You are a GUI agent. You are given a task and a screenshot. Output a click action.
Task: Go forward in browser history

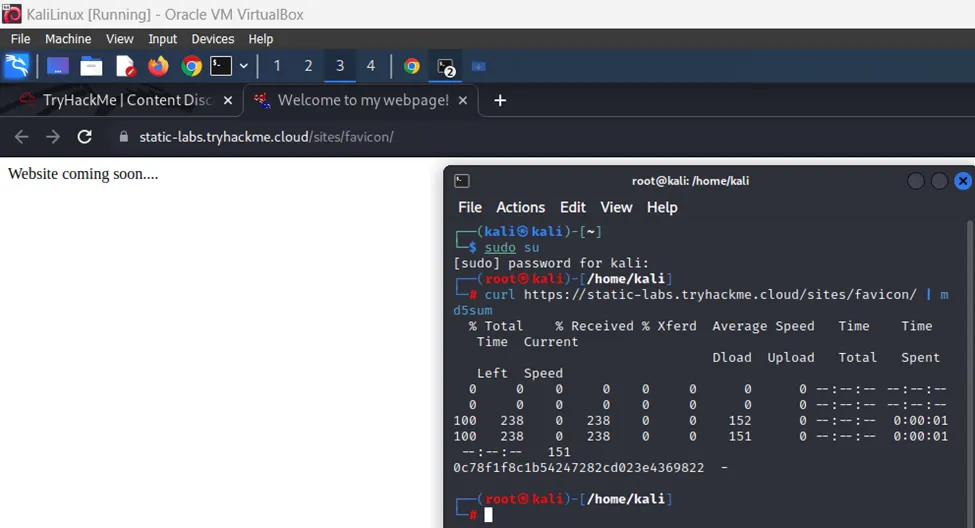click(53, 137)
